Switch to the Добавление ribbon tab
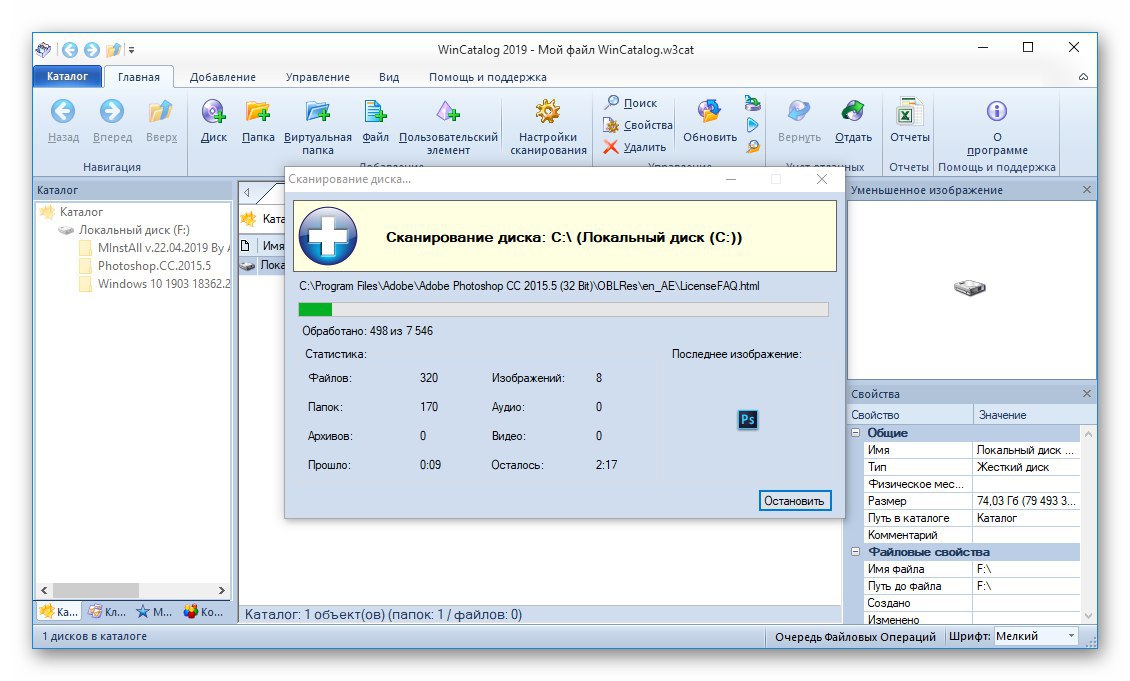The width and height of the screenshot is (1130, 681). (x=223, y=77)
